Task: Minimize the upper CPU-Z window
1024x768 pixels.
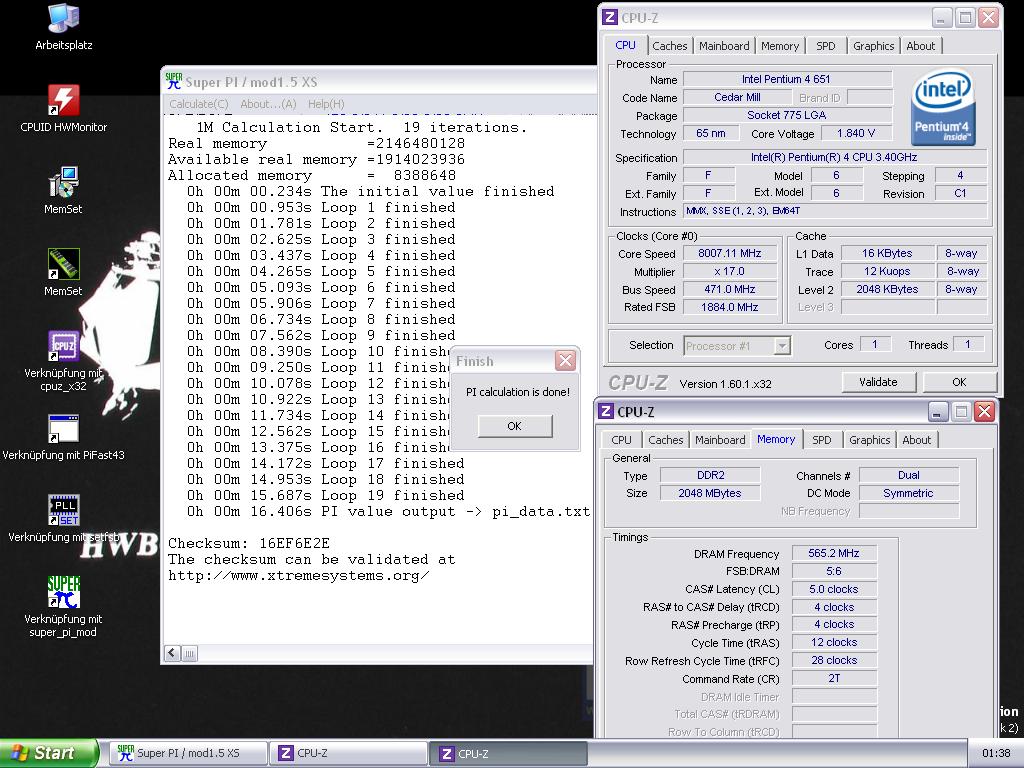Action: [941, 18]
